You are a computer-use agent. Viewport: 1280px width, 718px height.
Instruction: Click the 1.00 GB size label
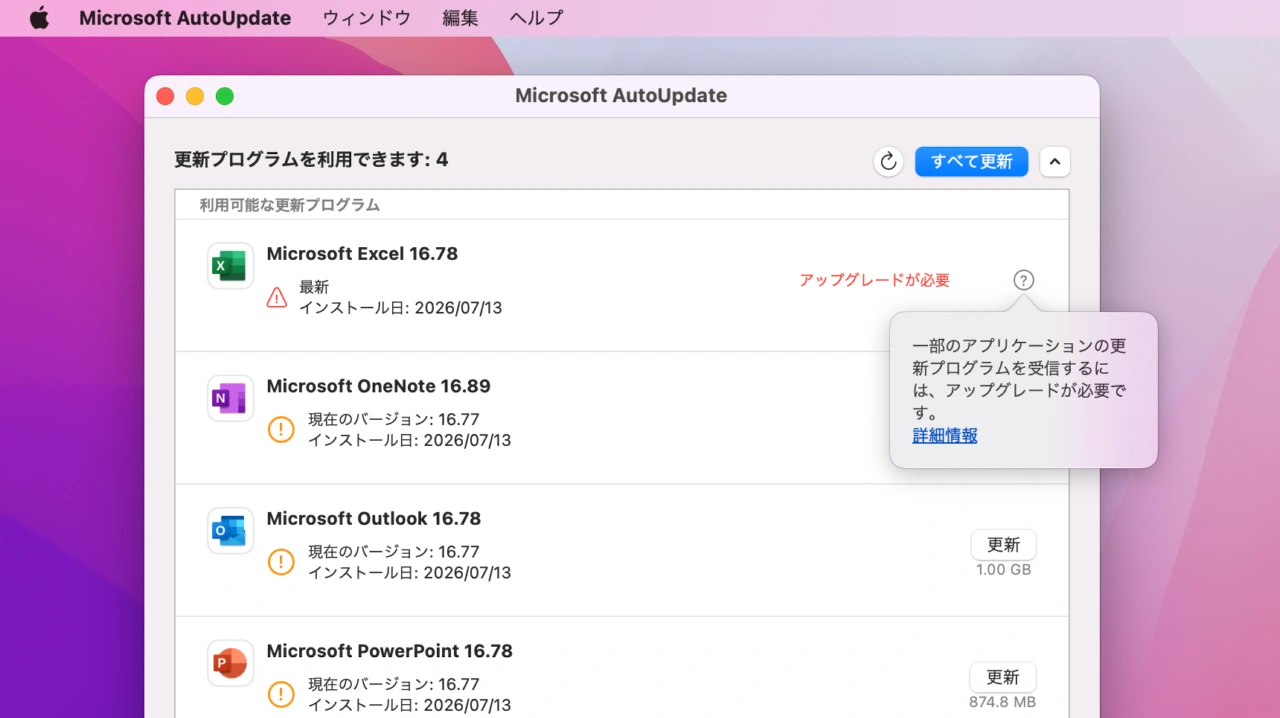pos(1003,570)
